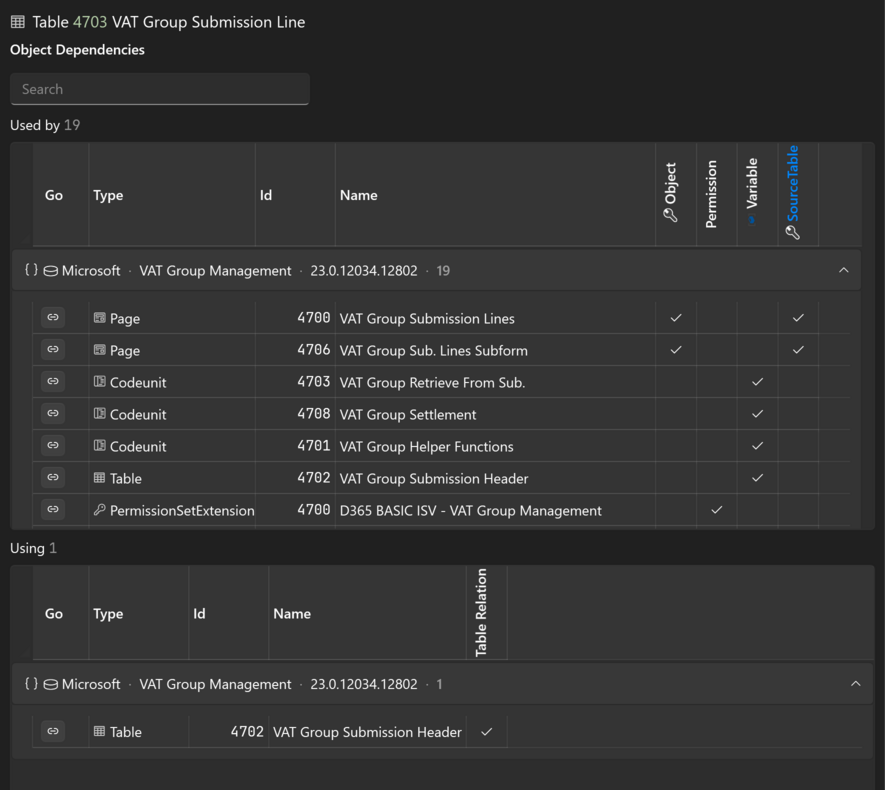Click Variable checkmark for Codeunit 4701
The image size is (885, 790).
(x=757, y=446)
